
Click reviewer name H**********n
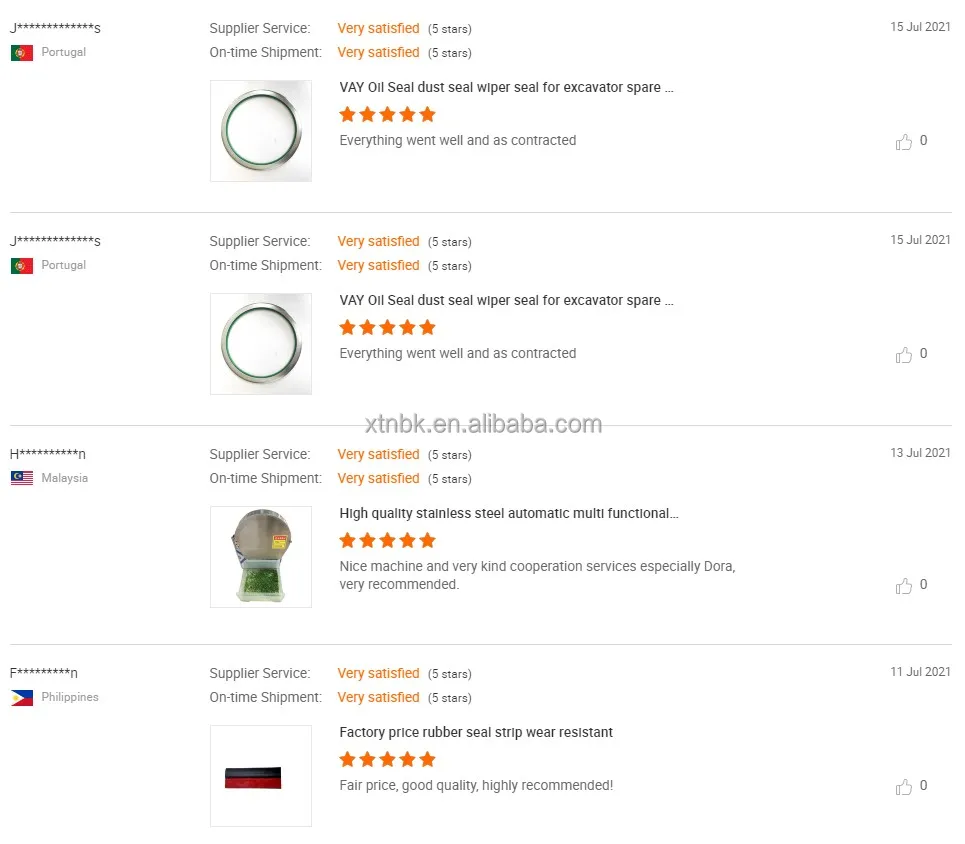point(48,454)
